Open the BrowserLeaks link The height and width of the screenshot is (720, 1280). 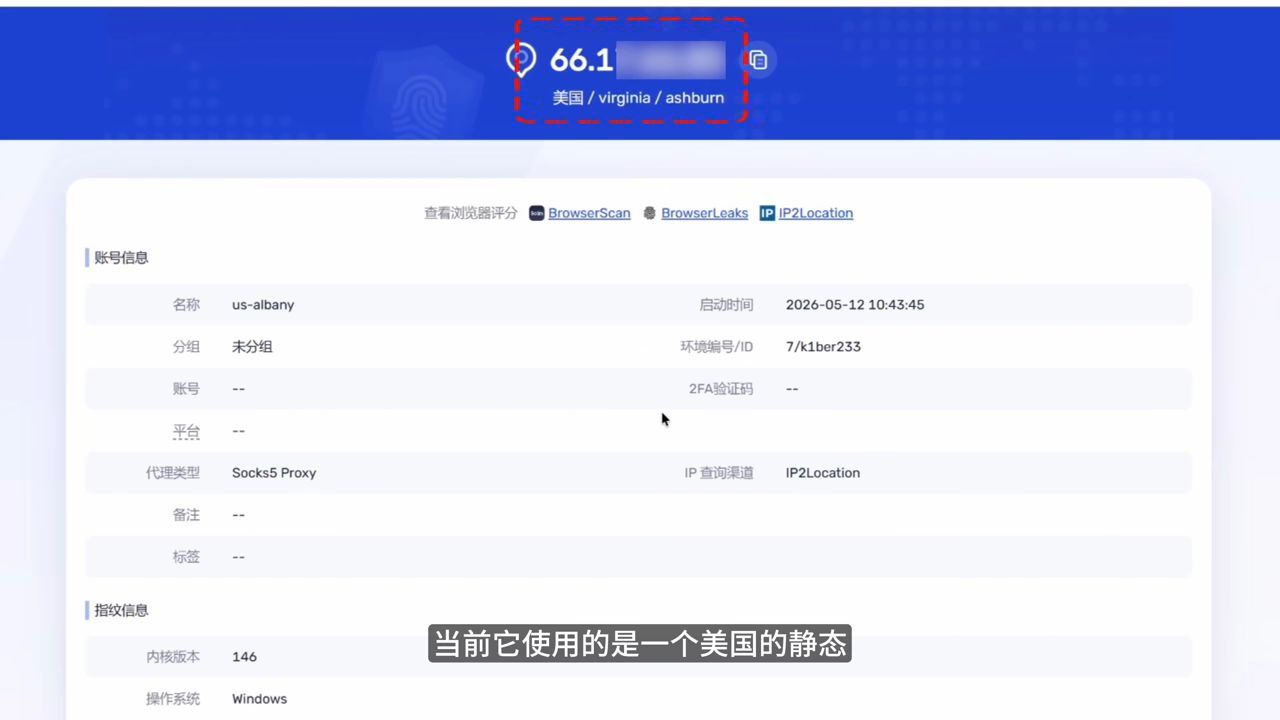pos(704,213)
